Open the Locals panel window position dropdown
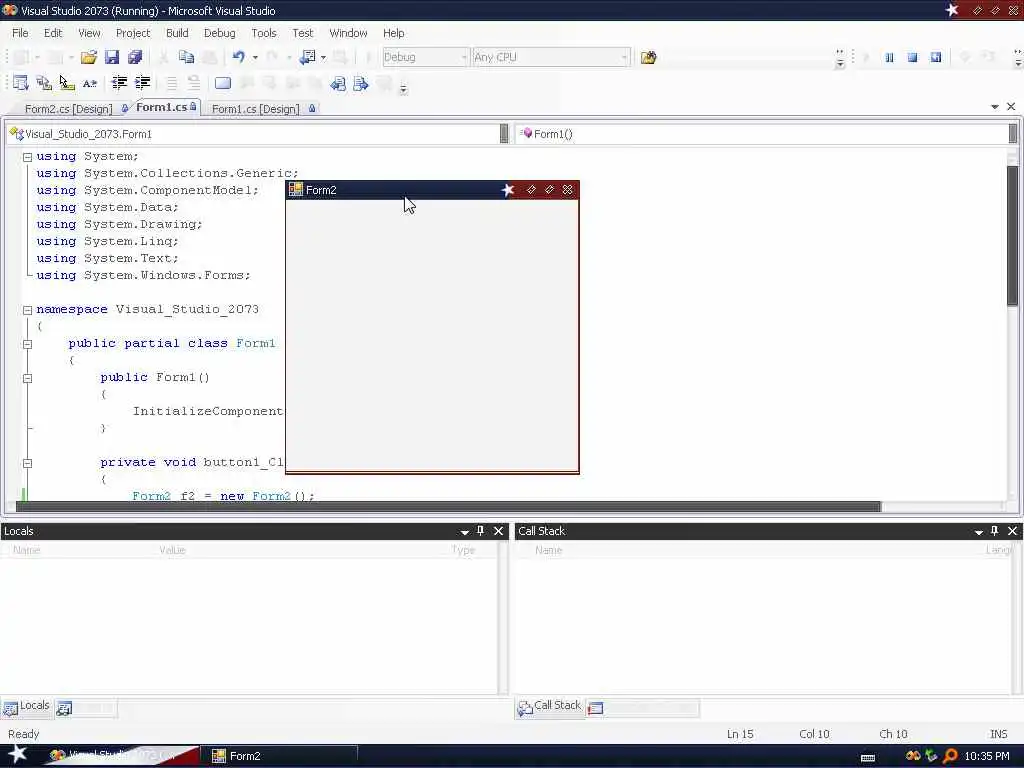Viewport: 1024px width, 768px height. pos(464,532)
